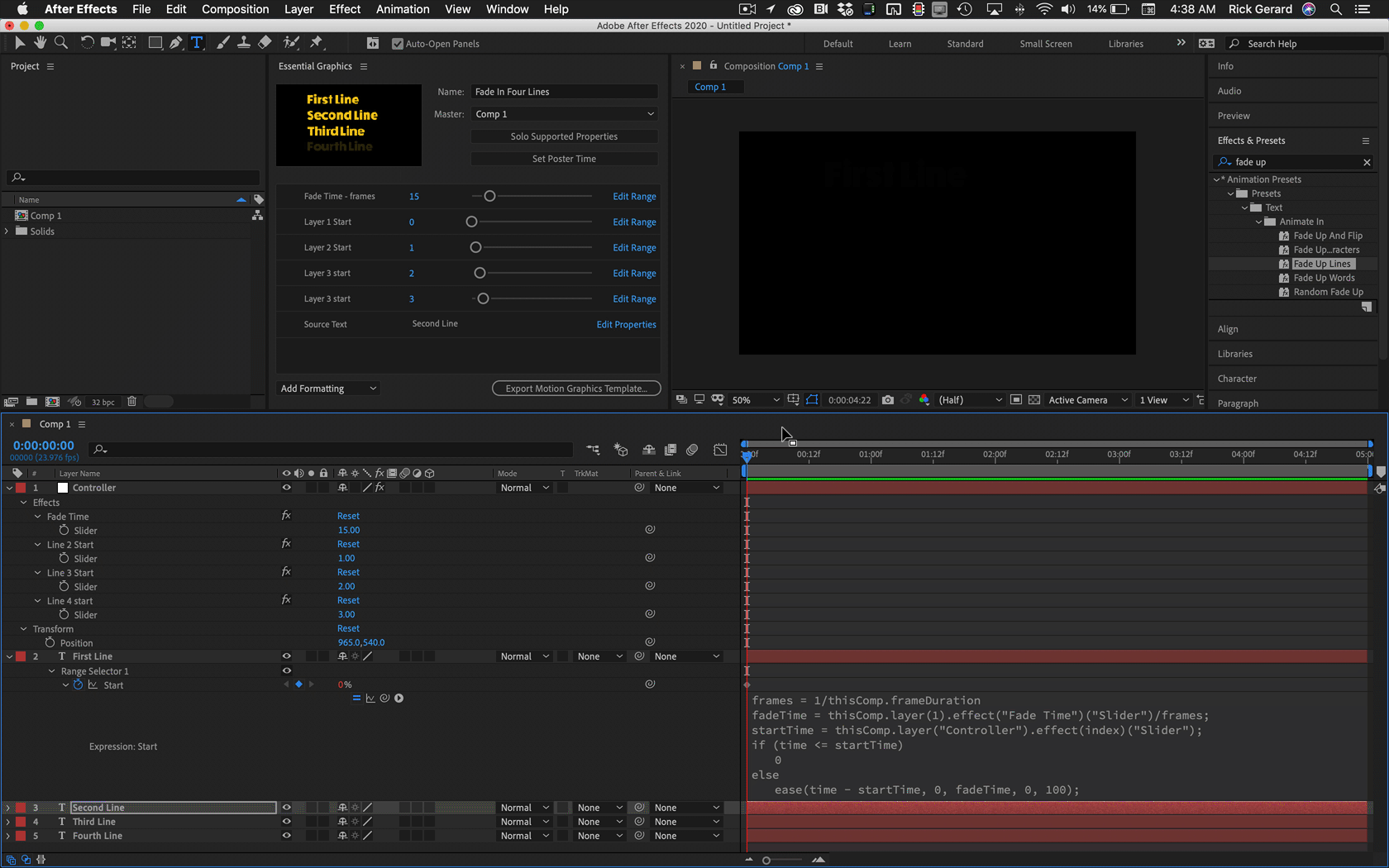Toggle the Fade Time effect fx switch
The image size is (1389, 868).
[286, 516]
